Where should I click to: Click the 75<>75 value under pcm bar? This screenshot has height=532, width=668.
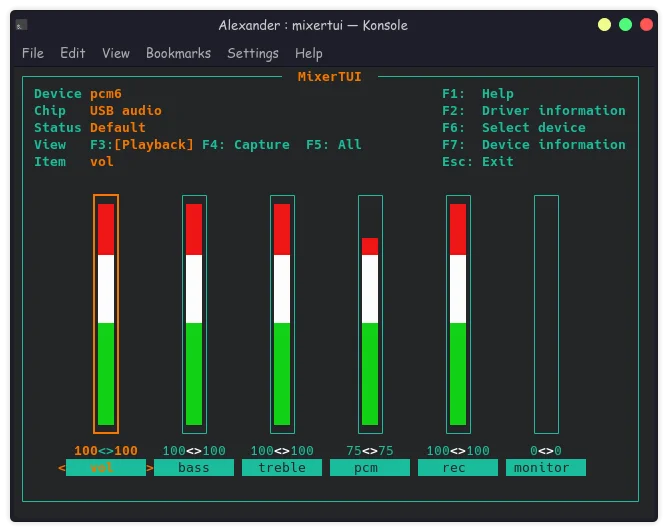tap(370, 451)
